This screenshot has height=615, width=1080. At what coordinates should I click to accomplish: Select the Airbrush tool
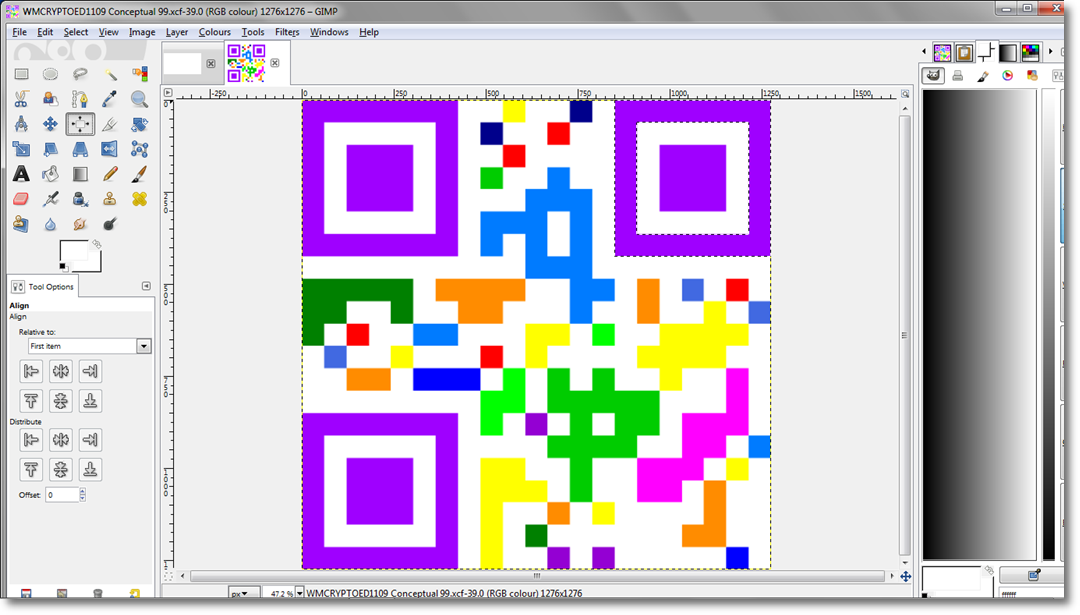coord(50,199)
